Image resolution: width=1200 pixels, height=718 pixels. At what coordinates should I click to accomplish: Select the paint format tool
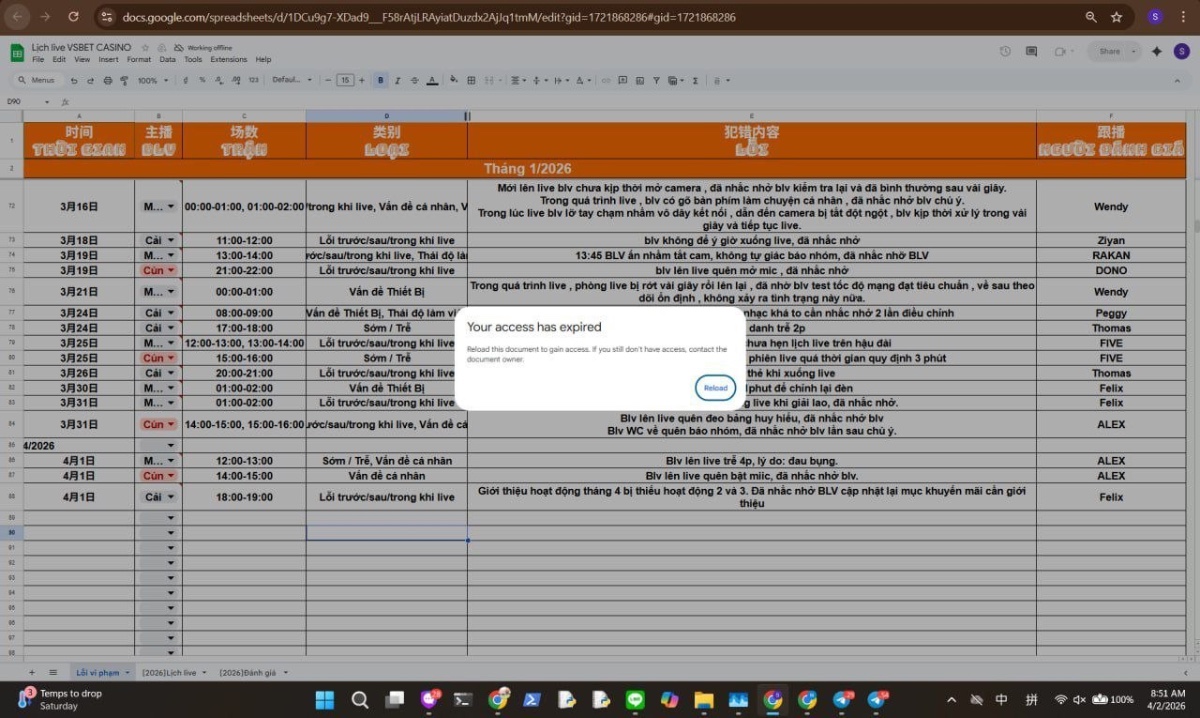click(122, 80)
